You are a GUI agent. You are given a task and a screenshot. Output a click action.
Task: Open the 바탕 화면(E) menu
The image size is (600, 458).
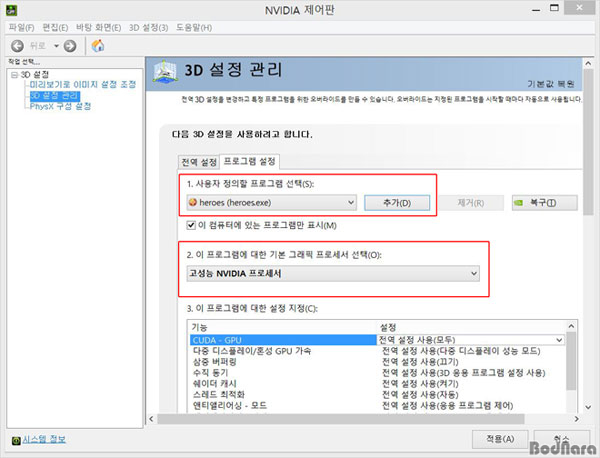click(98, 28)
